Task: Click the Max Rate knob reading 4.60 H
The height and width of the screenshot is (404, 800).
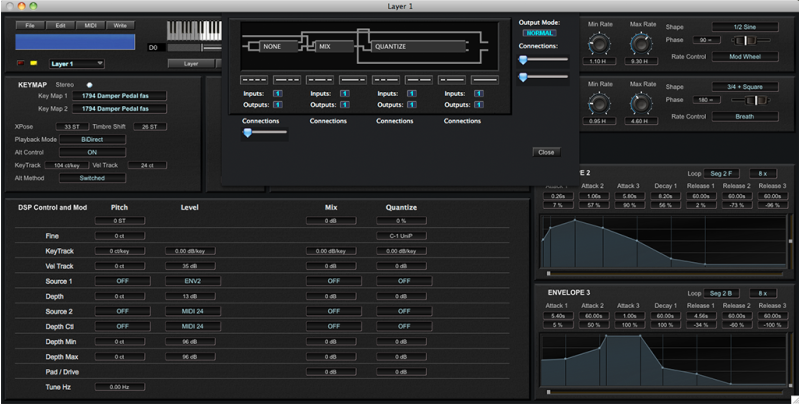Action: click(642, 102)
